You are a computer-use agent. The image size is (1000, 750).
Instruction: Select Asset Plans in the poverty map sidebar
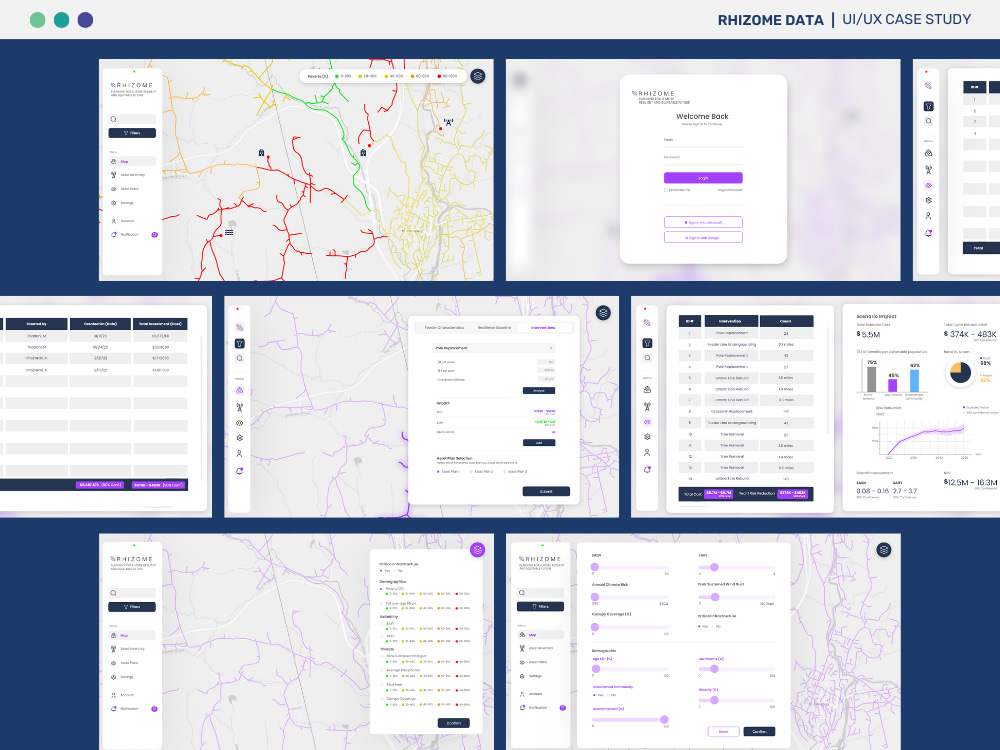[125, 189]
